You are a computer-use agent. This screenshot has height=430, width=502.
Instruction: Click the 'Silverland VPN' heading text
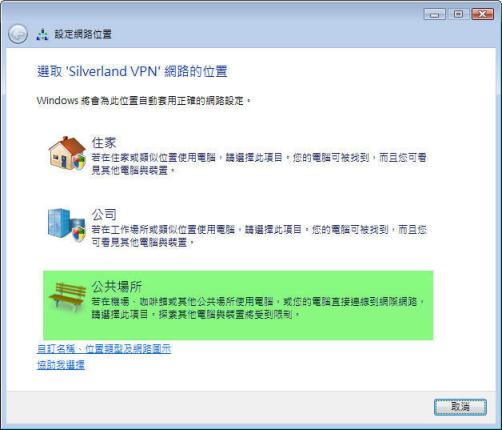tap(113, 71)
